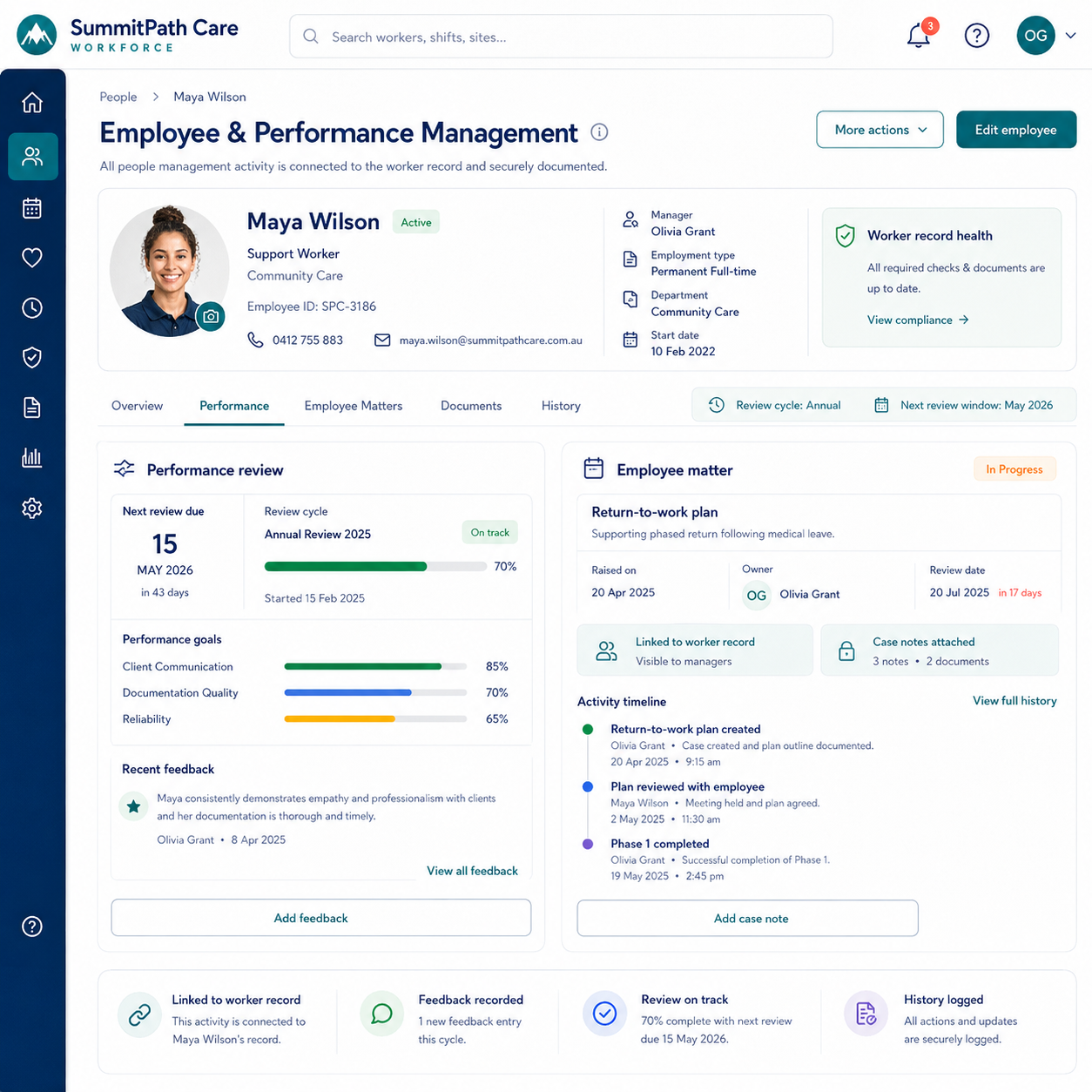Select the star icon in Recent feedback
The width and height of the screenshot is (1092, 1092).
pyautogui.click(x=133, y=806)
